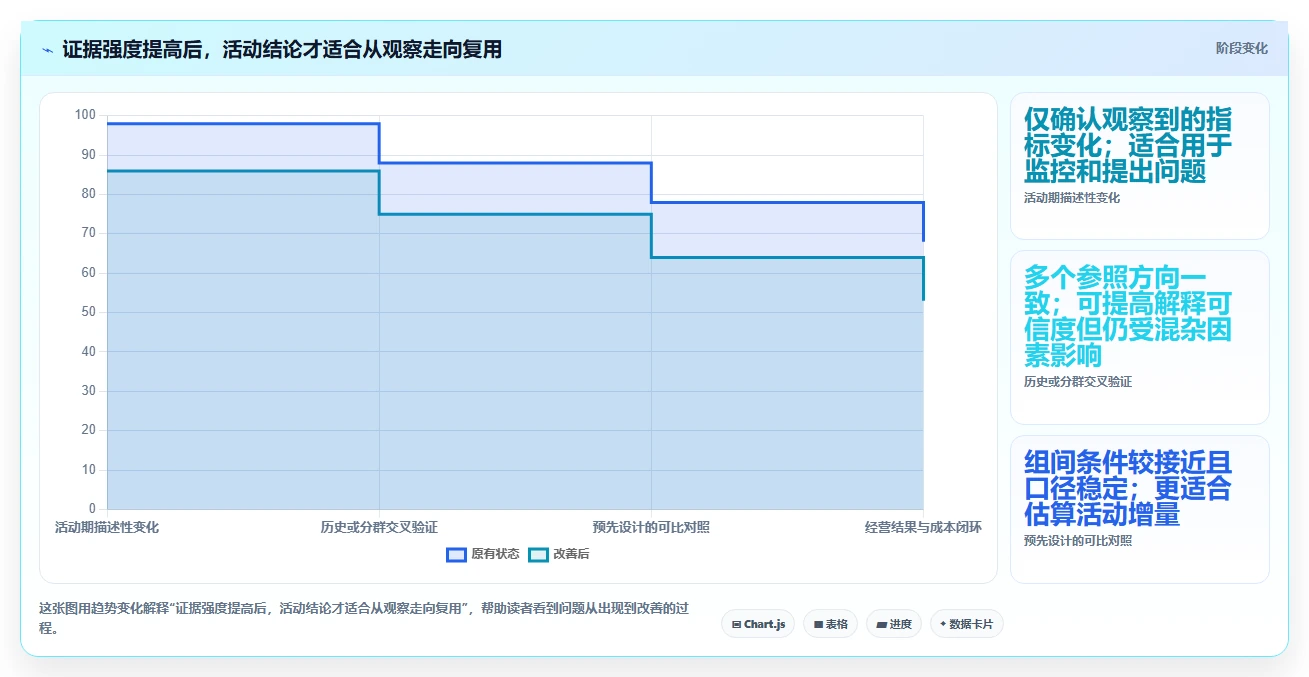
Task: Click the y-axis value 0
Action: [92, 509]
